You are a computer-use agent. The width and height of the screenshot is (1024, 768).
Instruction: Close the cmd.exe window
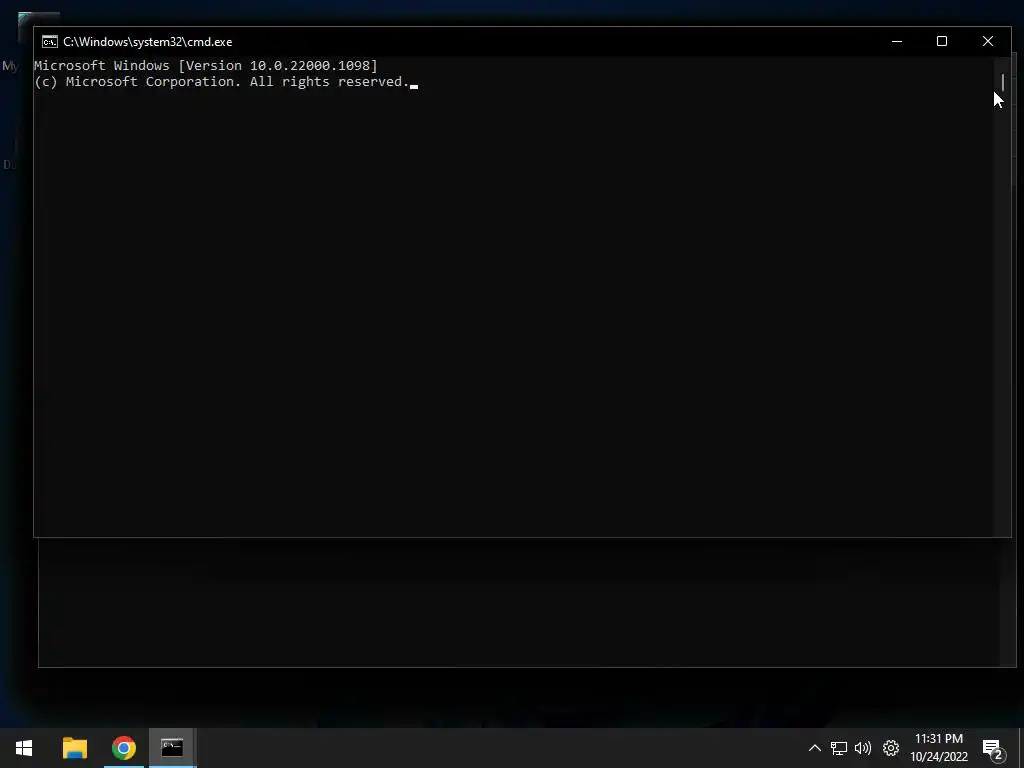(987, 41)
